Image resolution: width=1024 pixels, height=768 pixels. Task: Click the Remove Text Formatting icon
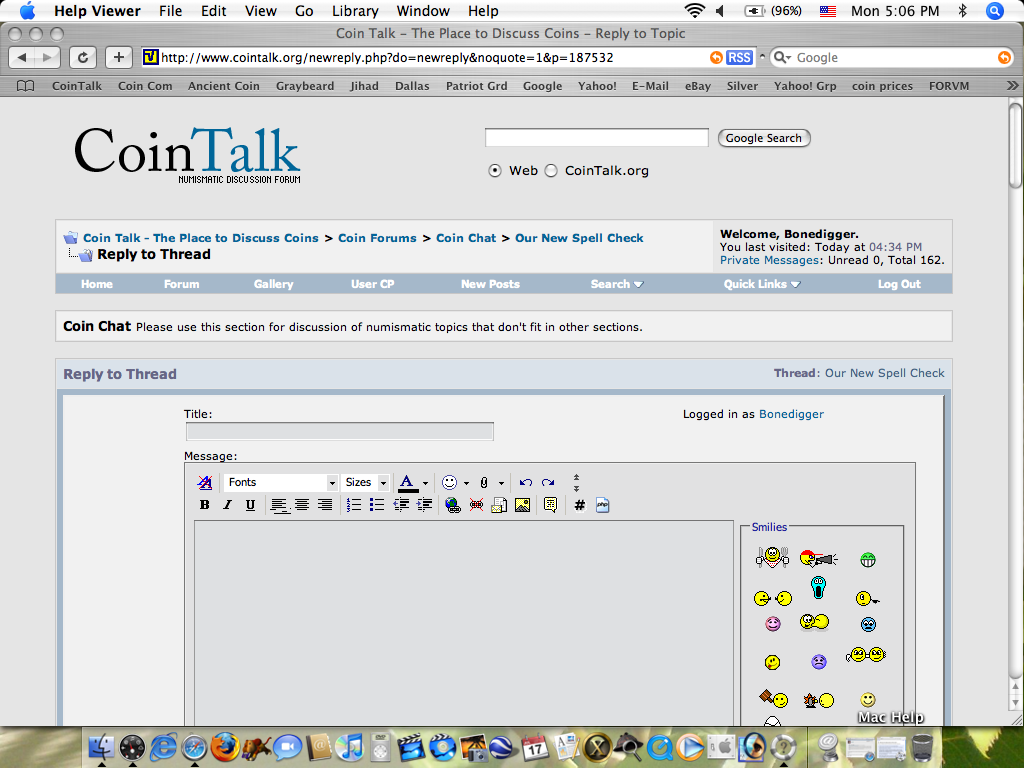(204, 483)
